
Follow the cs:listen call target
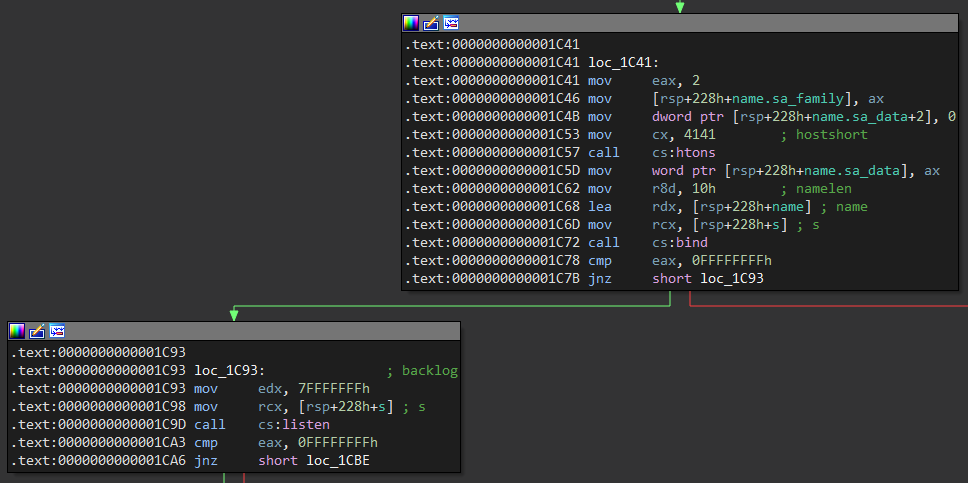294,424
